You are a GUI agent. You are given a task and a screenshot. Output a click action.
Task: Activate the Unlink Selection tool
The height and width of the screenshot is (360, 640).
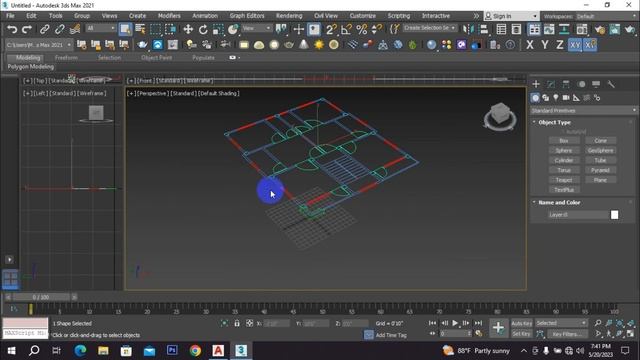[x=60, y=29]
